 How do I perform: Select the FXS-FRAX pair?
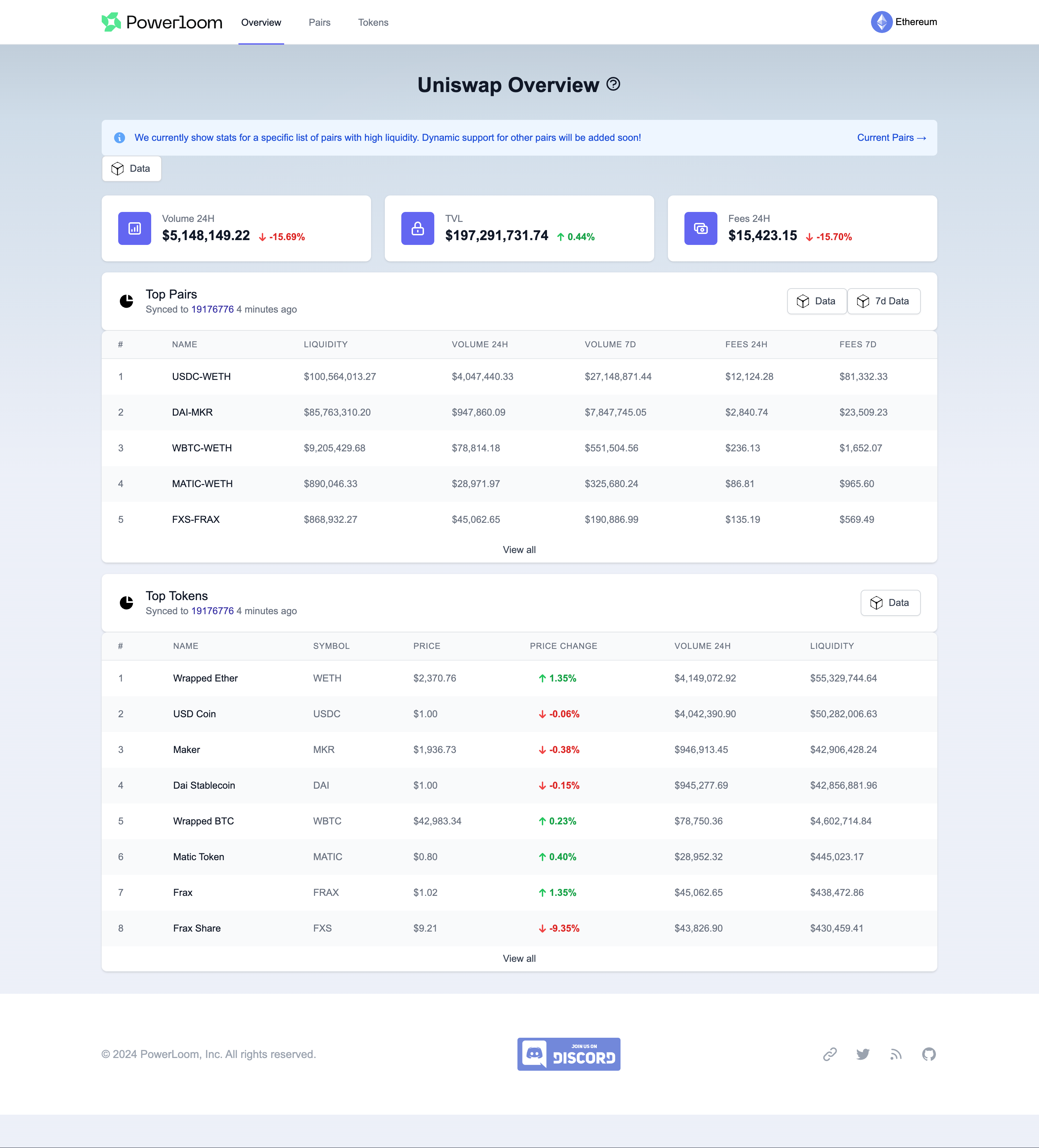pos(196,519)
